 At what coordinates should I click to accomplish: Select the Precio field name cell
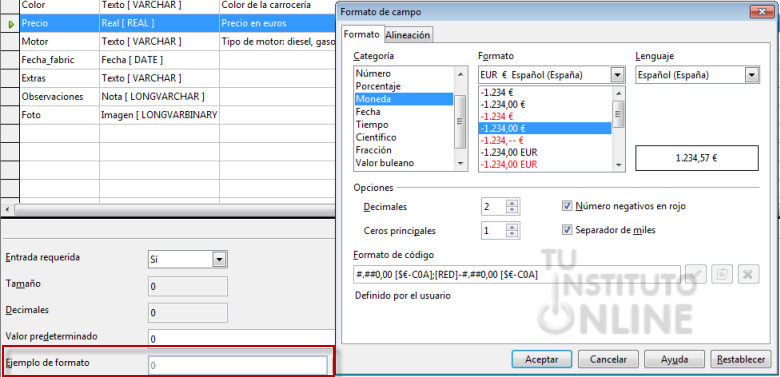coord(59,23)
